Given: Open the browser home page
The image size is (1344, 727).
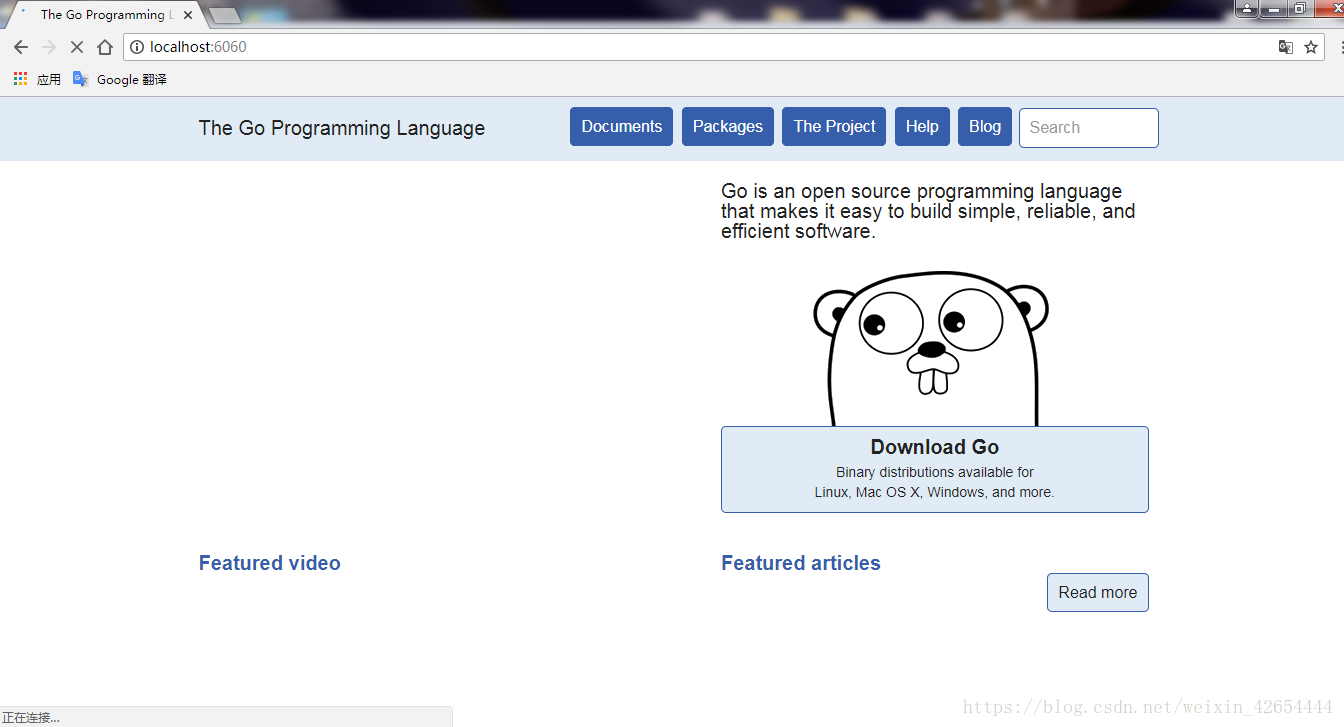Looking at the screenshot, I should point(104,47).
